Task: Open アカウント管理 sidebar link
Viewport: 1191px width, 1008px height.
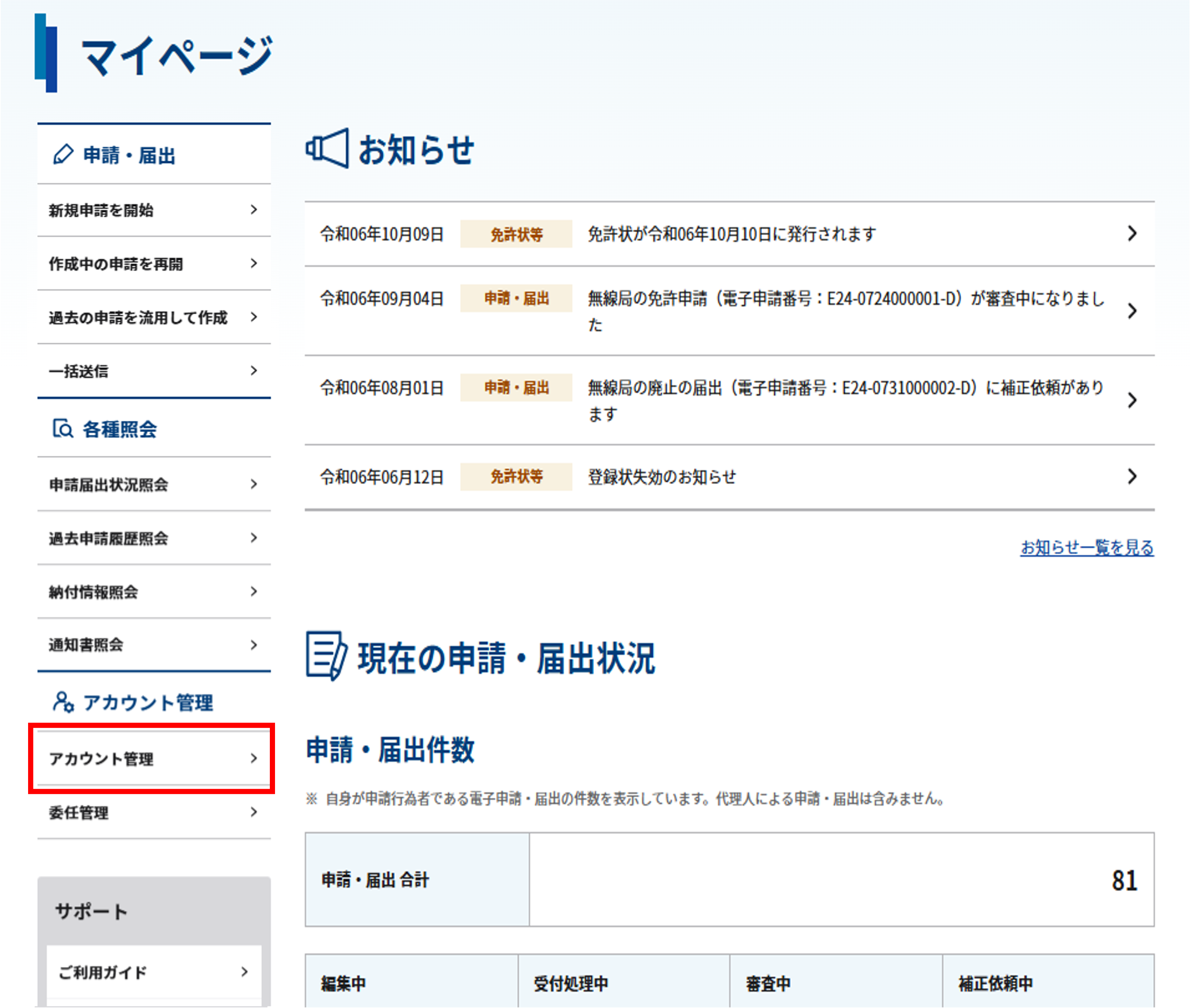Action: [154, 758]
